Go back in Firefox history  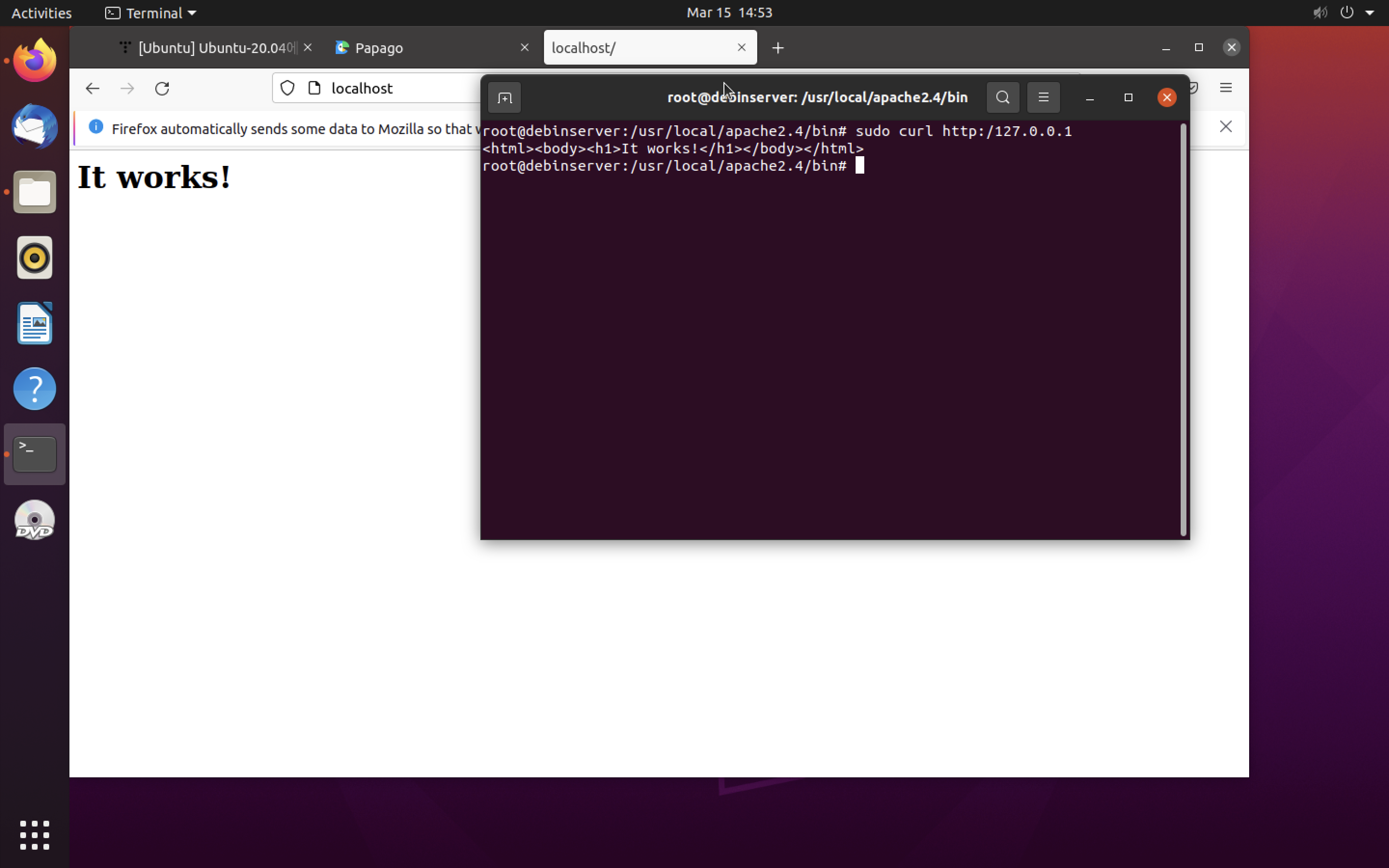93,88
